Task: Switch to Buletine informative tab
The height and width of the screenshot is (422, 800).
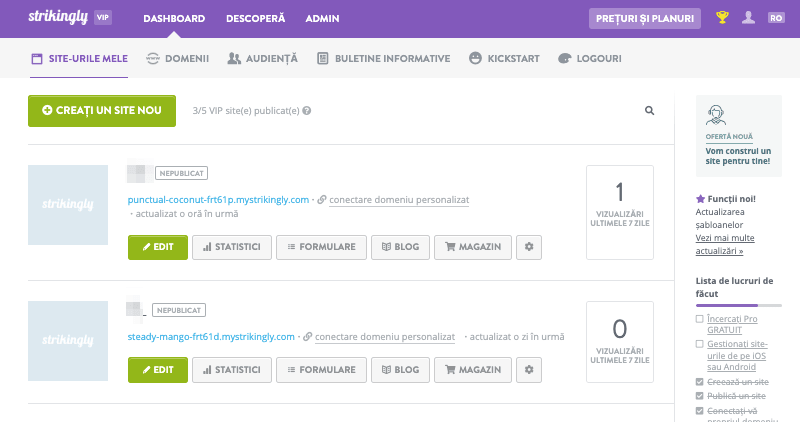Action: point(383,59)
